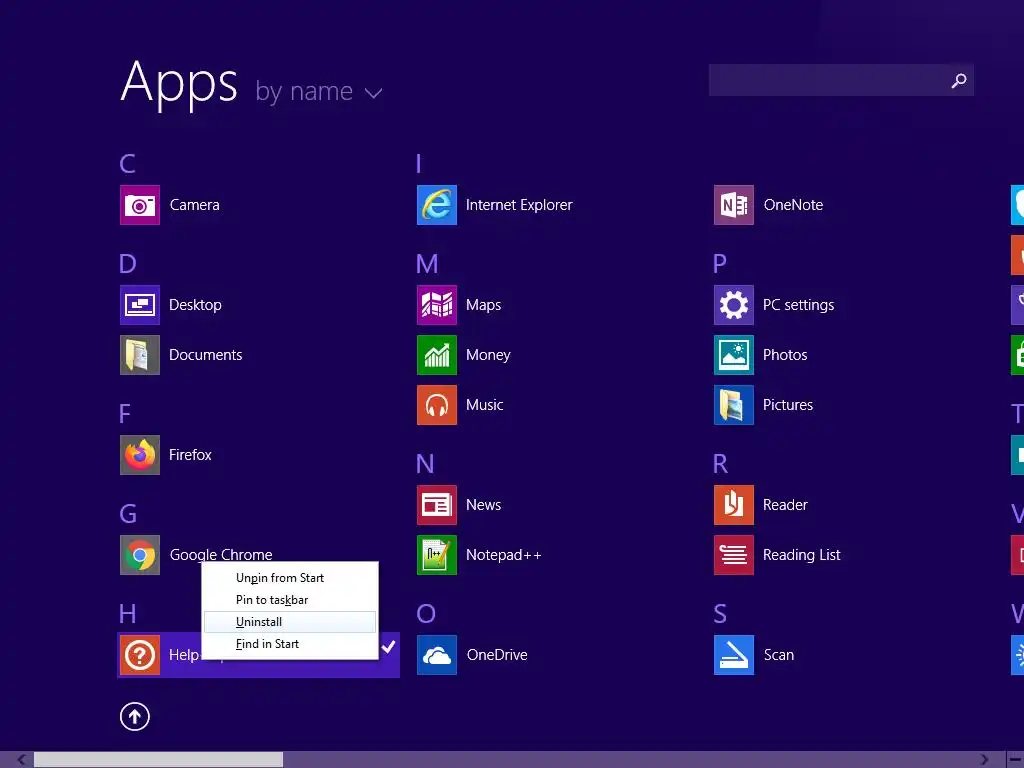Click the 'Reading List' label
This screenshot has width=1024, height=768.
coord(801,555)
